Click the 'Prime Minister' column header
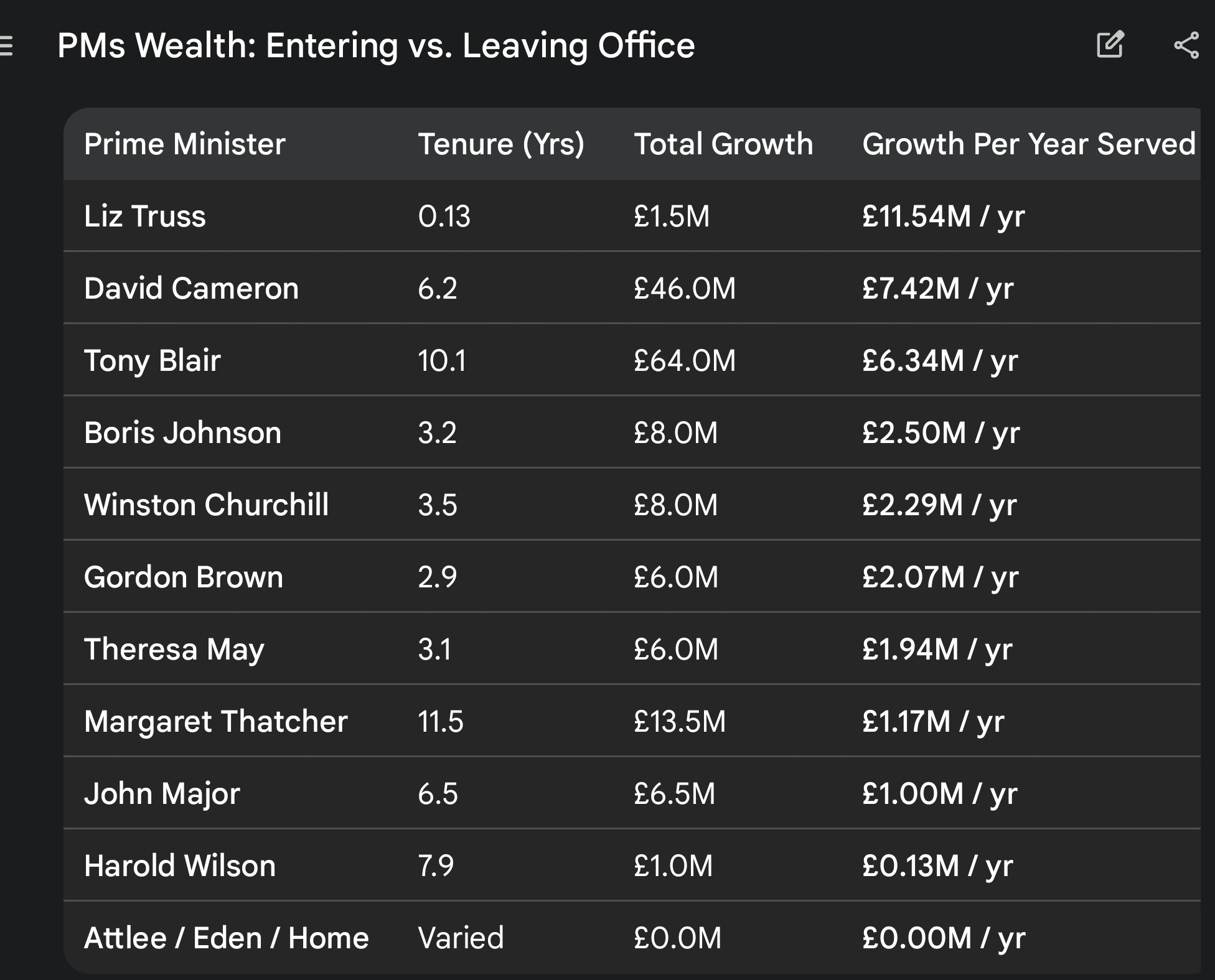The image size is (1215, 980). [184, 144]
